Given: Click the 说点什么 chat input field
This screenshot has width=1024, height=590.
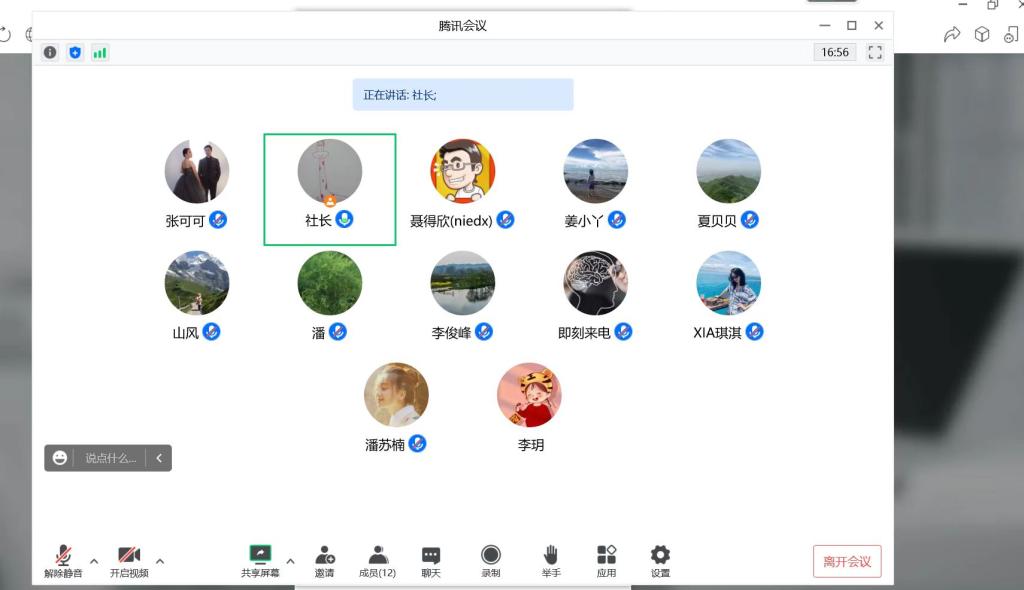Looking at the screenshot, I should tap(110, 458).
